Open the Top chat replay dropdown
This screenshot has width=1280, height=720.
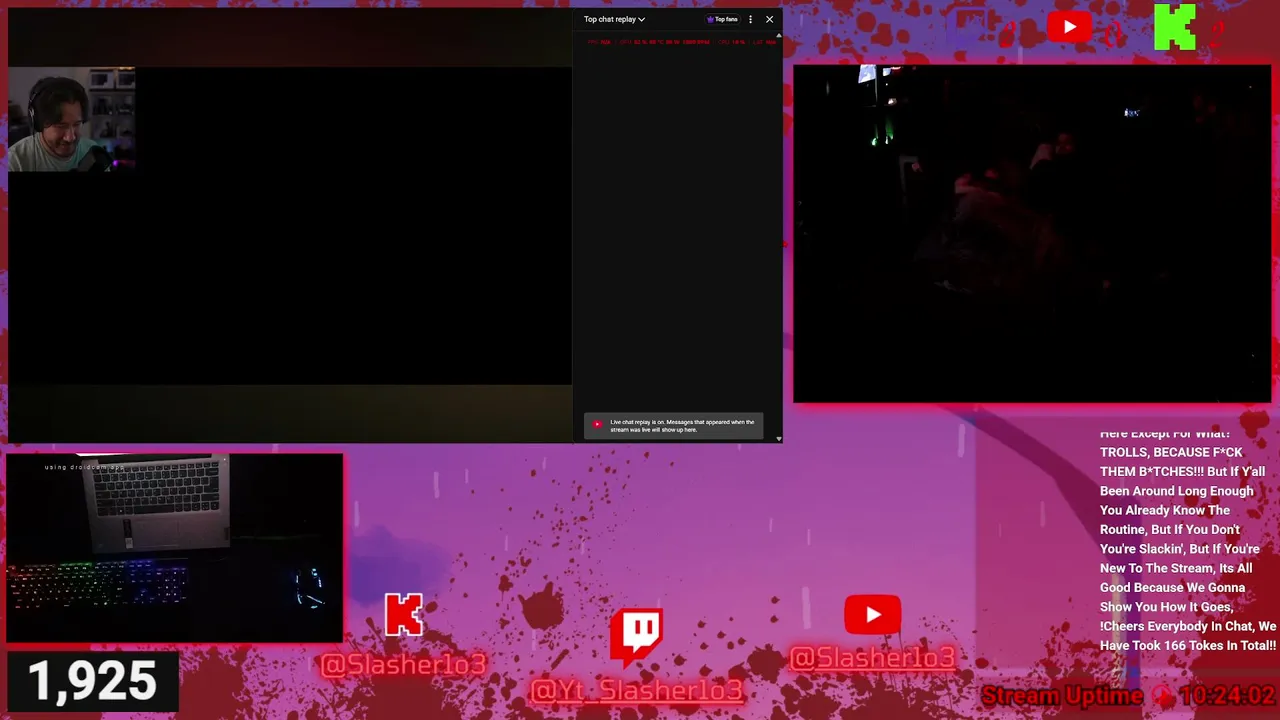tap(614, 19)
